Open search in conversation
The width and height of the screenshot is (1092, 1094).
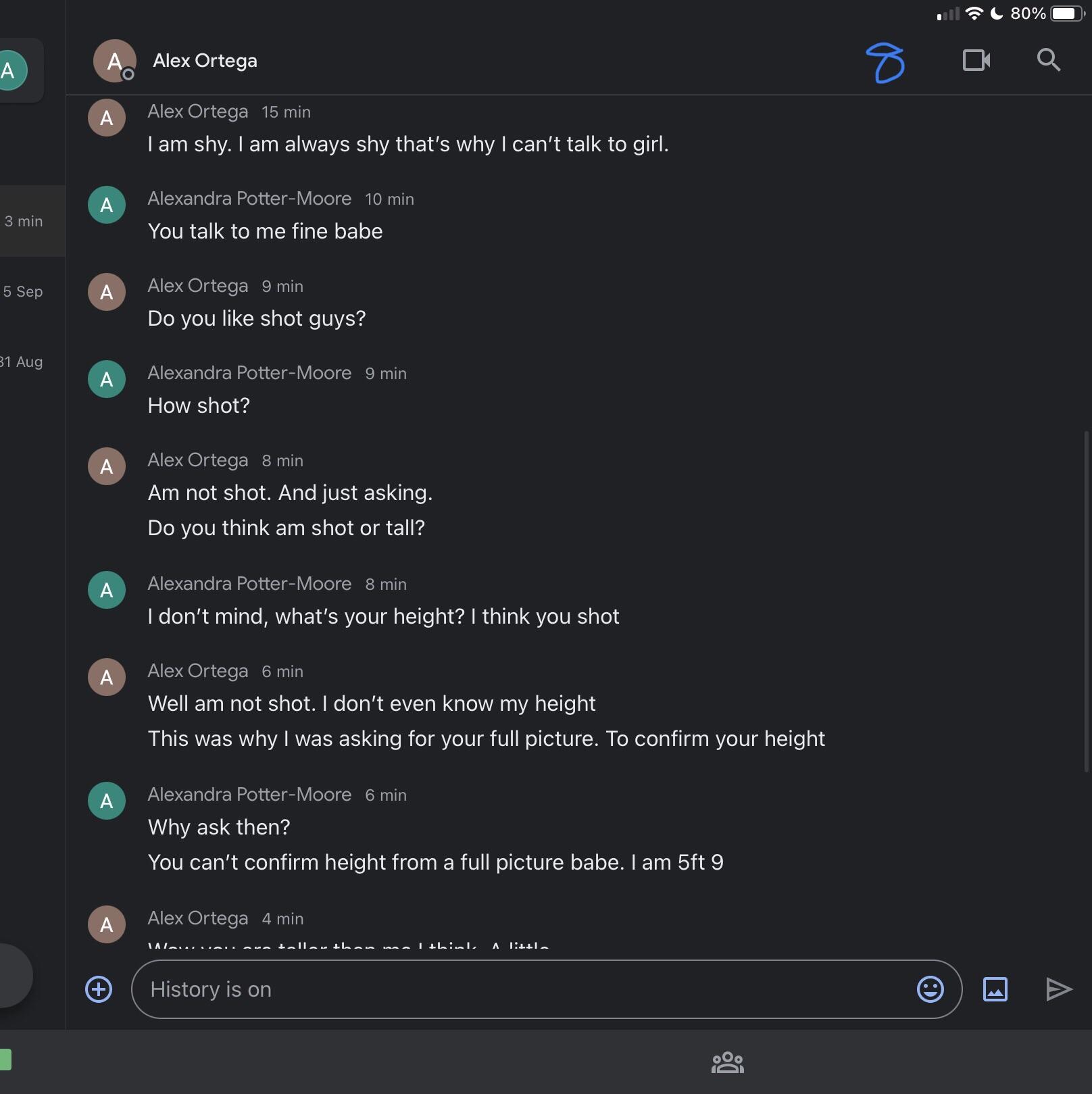tap(1048, 60)
